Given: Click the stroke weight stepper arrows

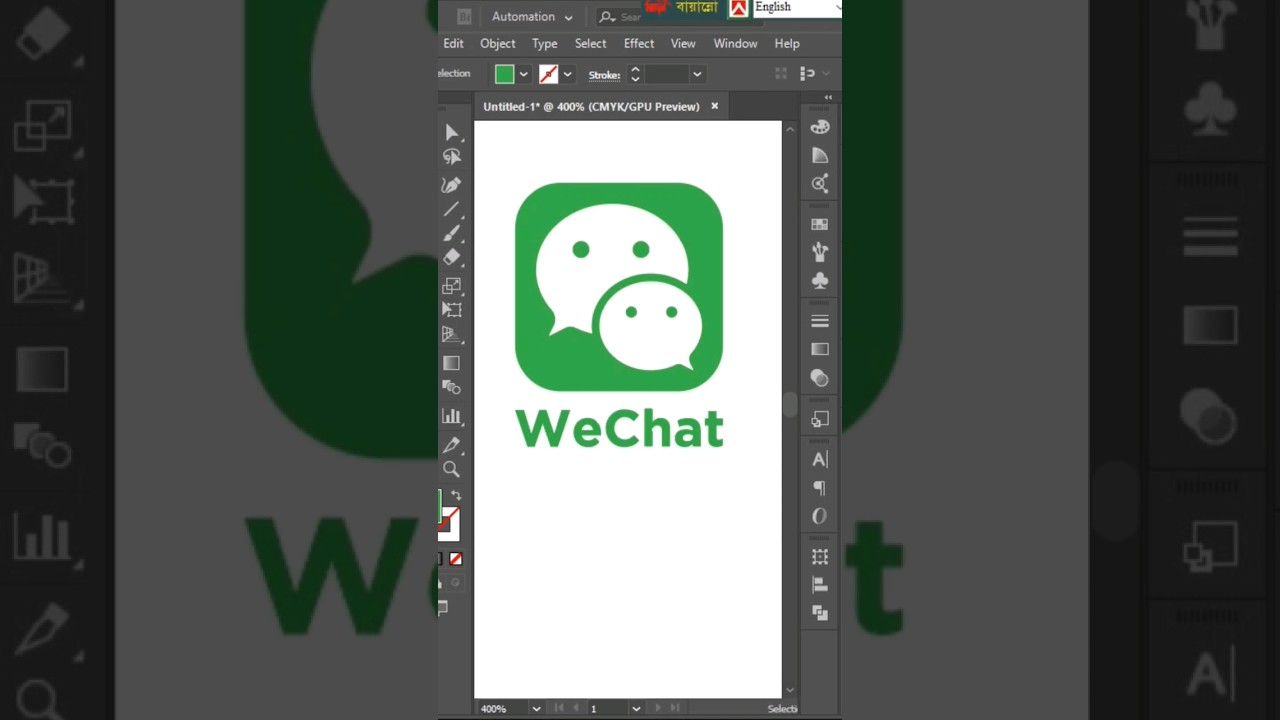Looking at the screenshot, I should point(634,74).
